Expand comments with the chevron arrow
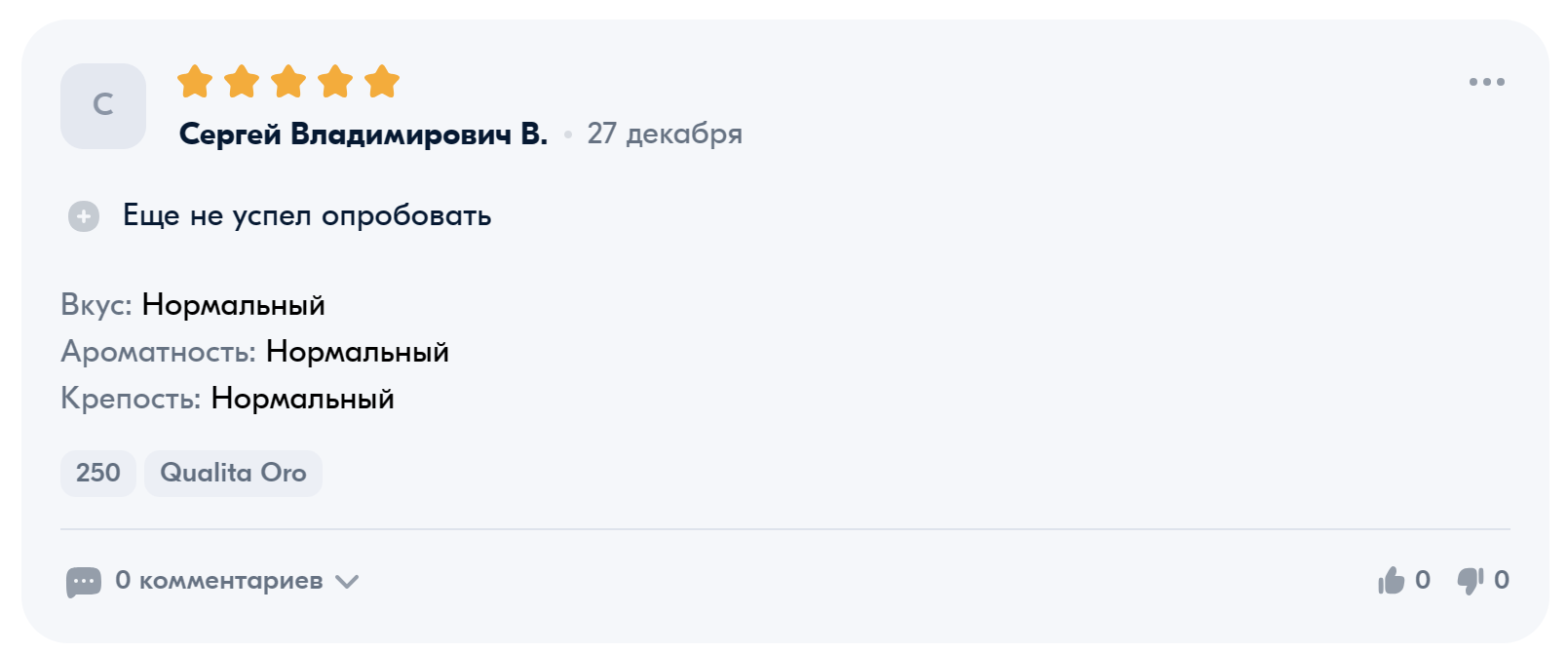This screenshot has height=652, width=1568. pos(347,582)
